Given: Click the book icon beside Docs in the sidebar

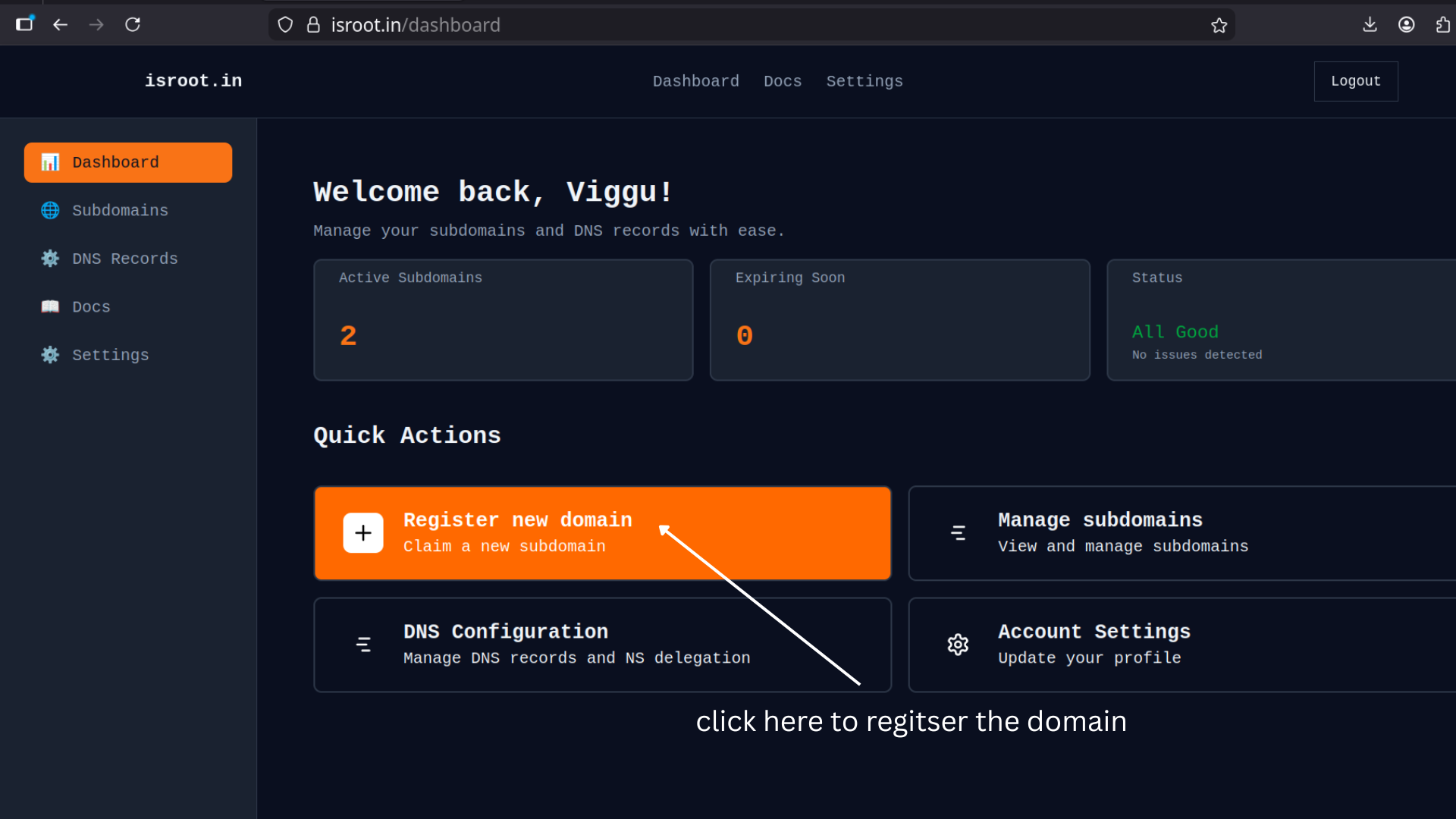Looking at the screenshot, I should 50,306.
